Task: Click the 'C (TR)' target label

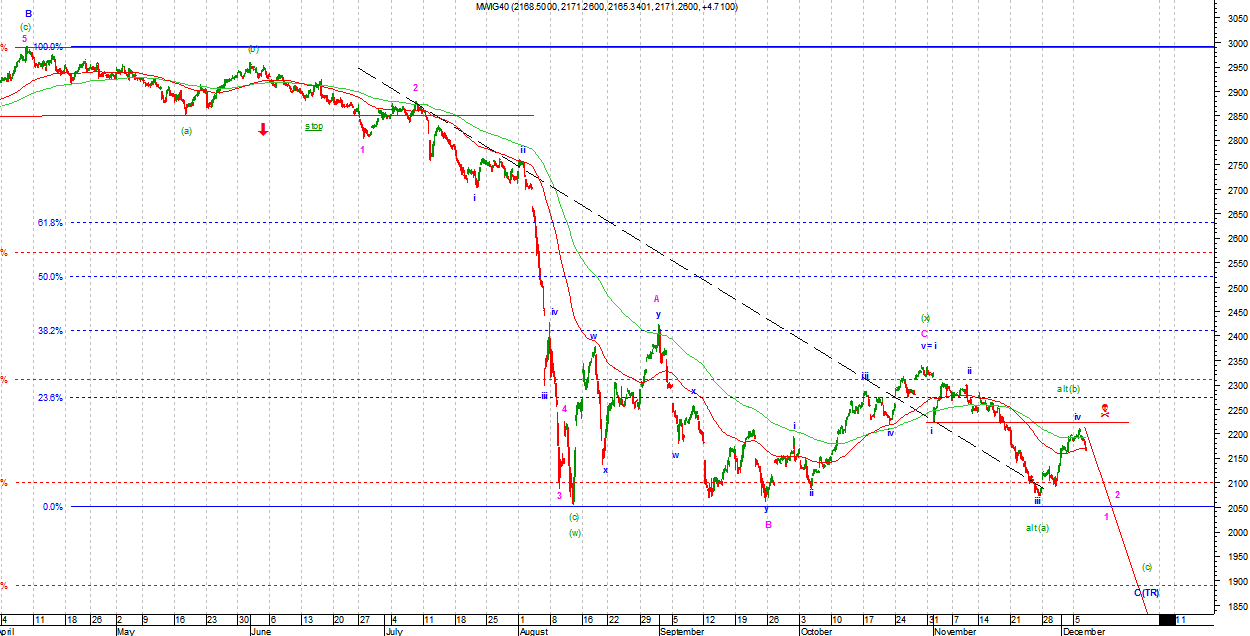Action: click(1147, 593)
